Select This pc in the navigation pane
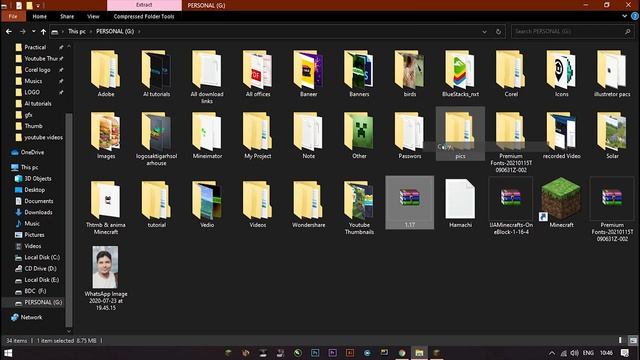640x360 pixels. coord(29,167)
